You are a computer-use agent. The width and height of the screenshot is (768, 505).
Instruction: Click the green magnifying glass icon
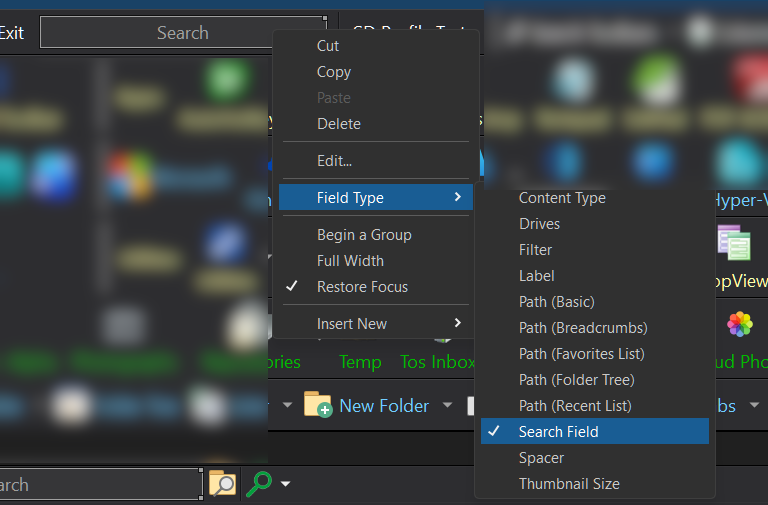tap(258, 484)
